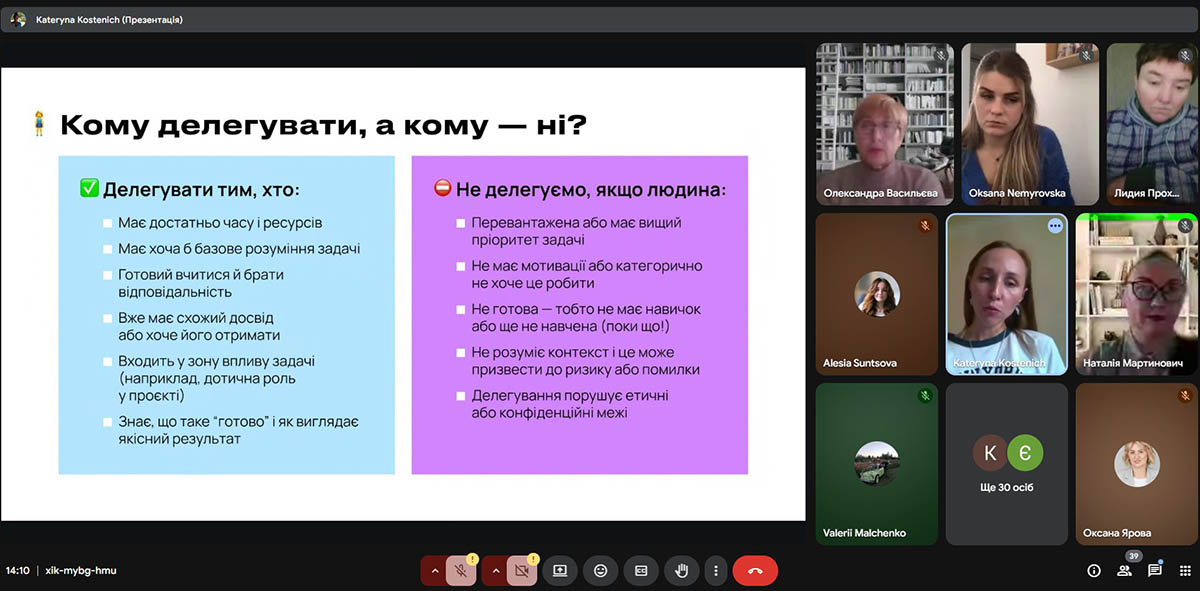Start presenting your screen
This screenshot has height=591, width=1200.
(x=560, y=570)
